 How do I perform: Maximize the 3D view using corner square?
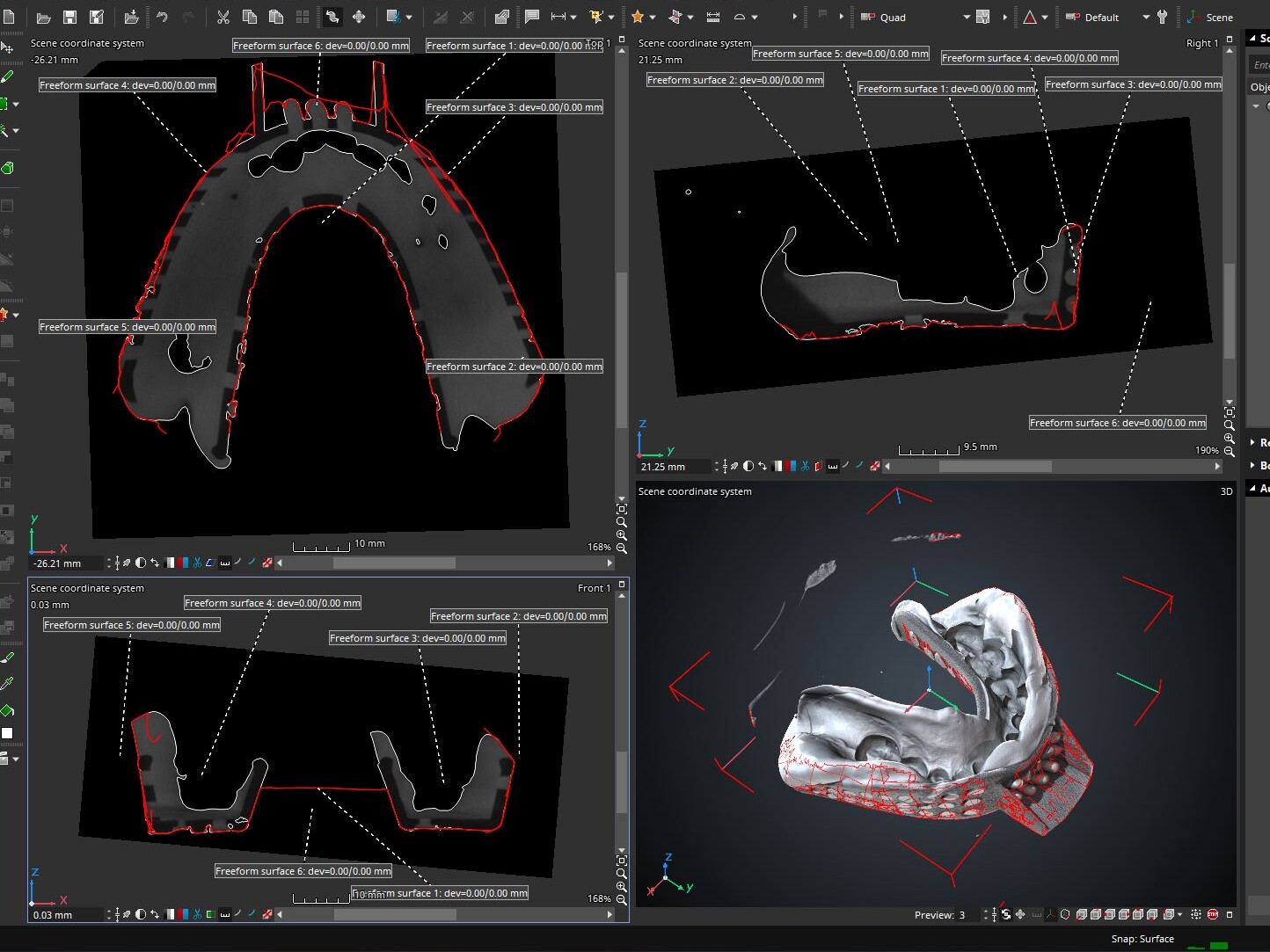[1230, 915]
